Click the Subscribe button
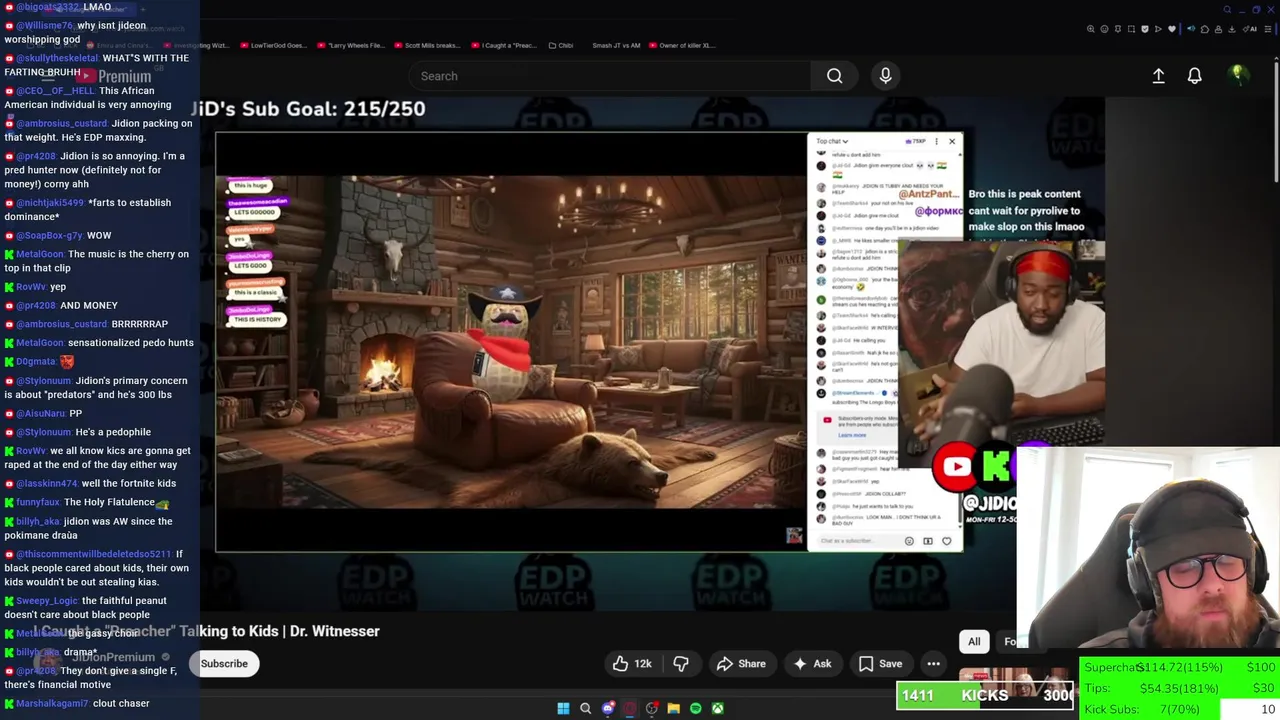Image resolution: width=1280 pixels, height=720 pixels. click(224, 664)
